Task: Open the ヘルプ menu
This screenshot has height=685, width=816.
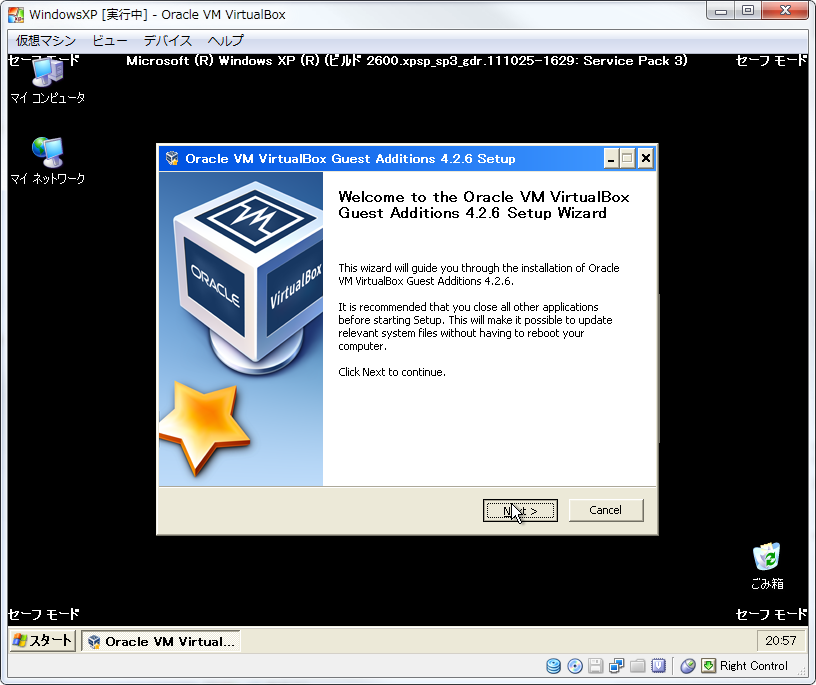Action: point(225,41)
